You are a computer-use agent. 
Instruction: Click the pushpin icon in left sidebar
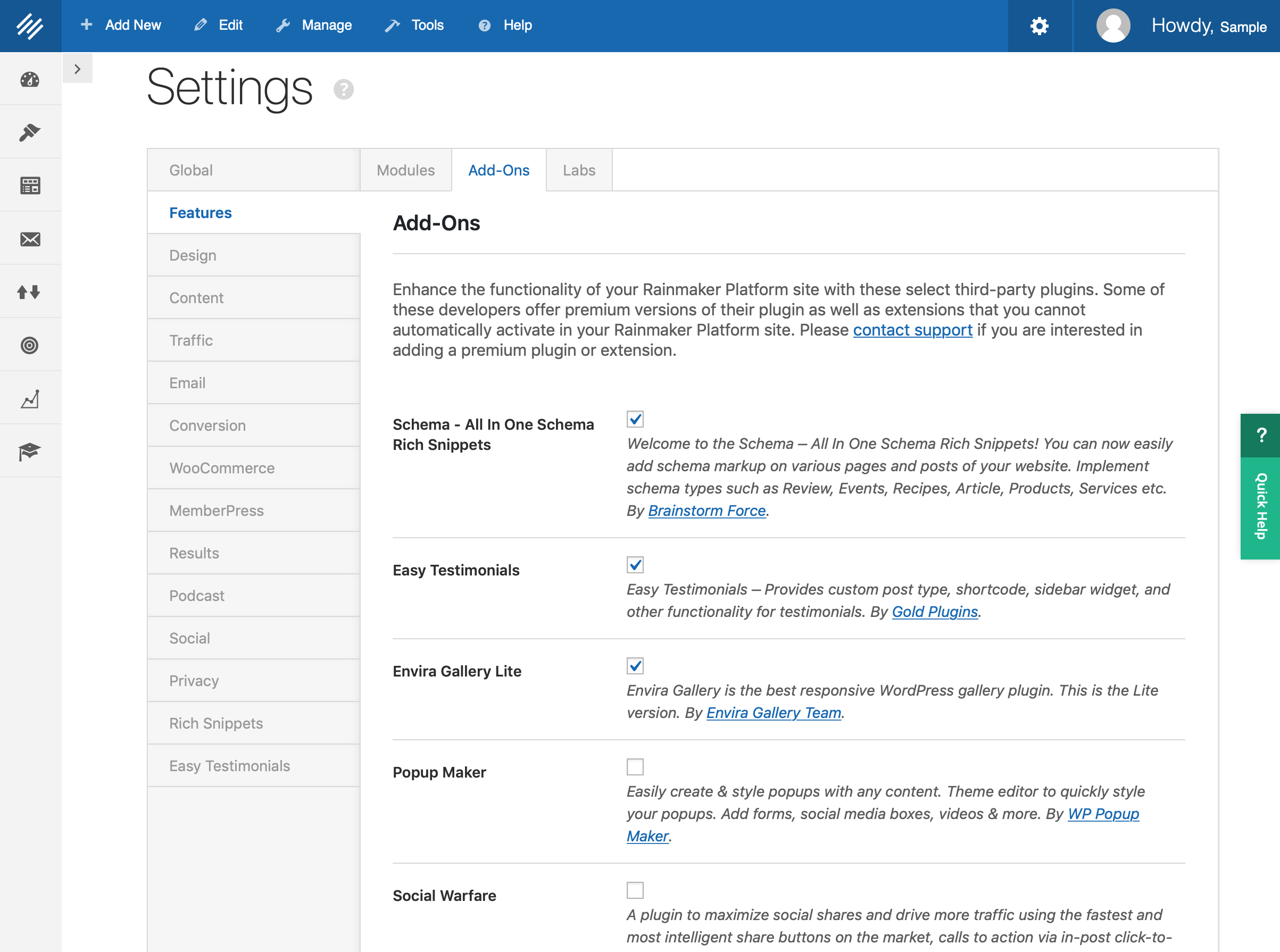pyautogui.click(x=30, y=132)
